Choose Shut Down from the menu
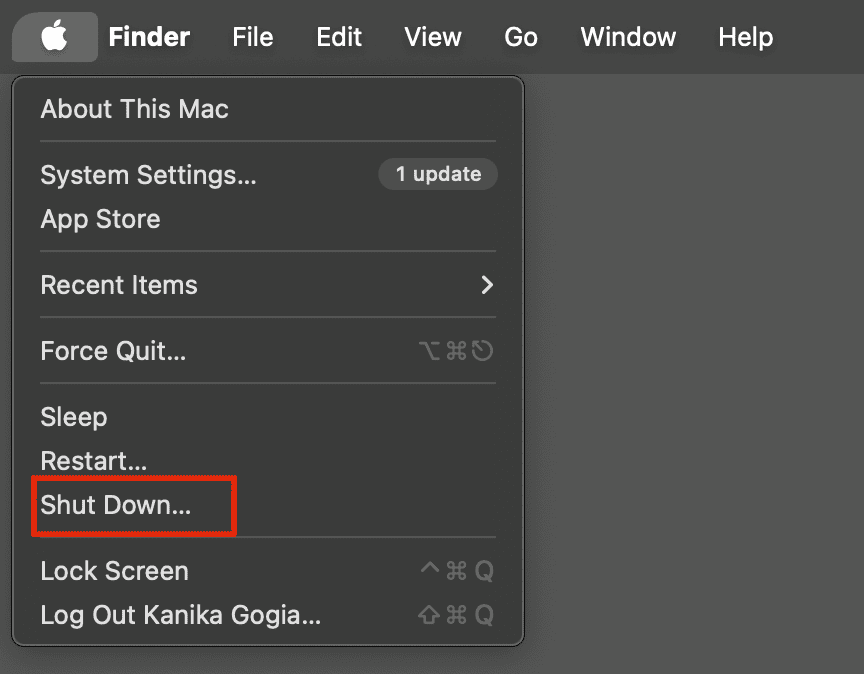Screen dimensions: 864x674 tap(115, 506)
